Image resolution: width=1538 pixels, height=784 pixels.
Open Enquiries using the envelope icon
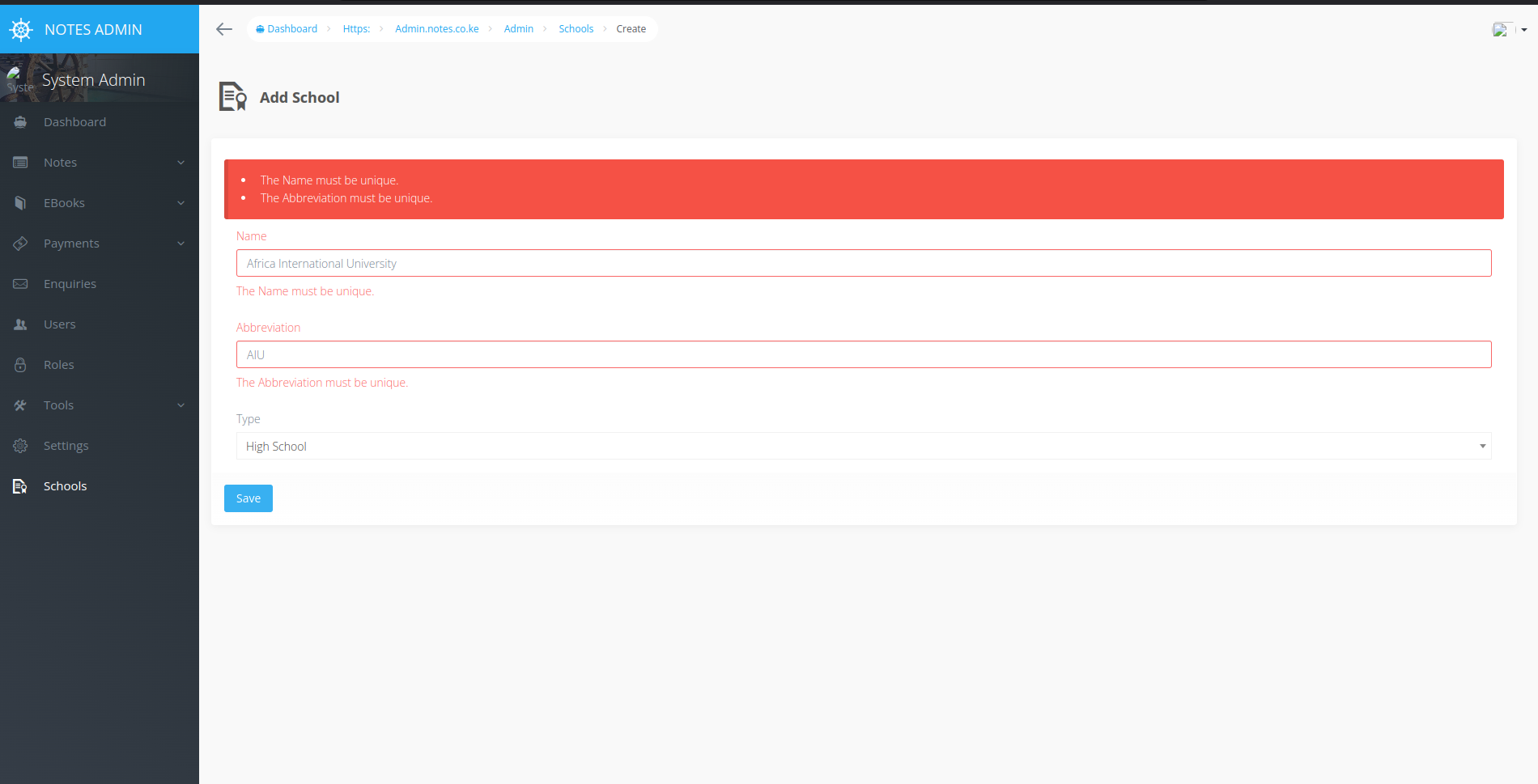coord(20,283)
